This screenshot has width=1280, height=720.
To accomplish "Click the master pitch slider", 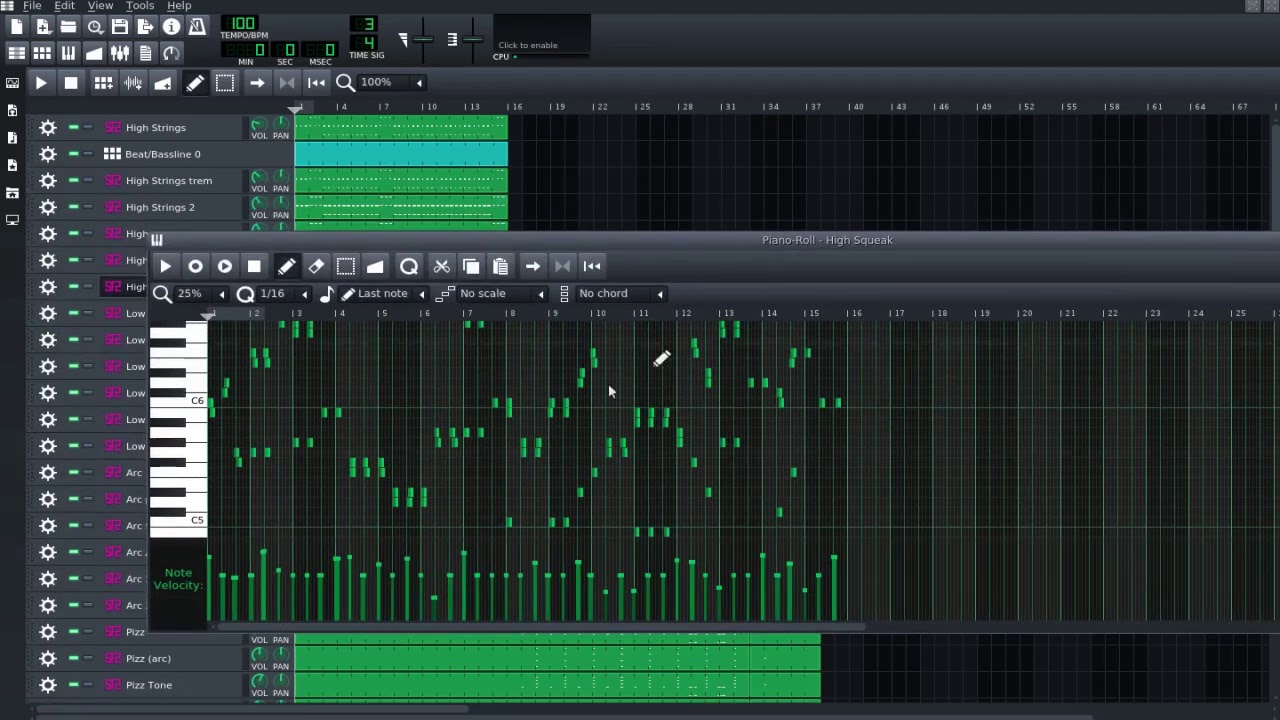I will coord(472,40).
